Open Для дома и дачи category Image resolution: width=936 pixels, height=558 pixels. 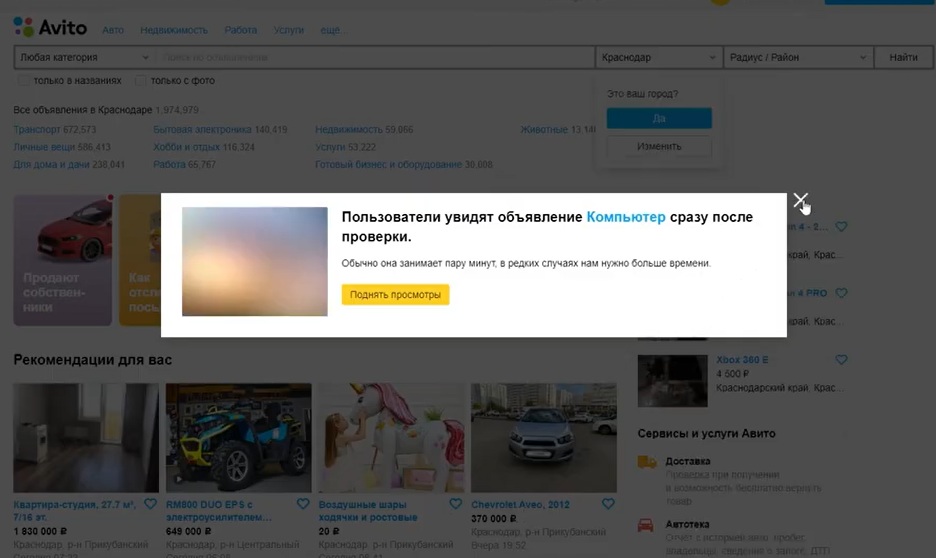(51, 164)
